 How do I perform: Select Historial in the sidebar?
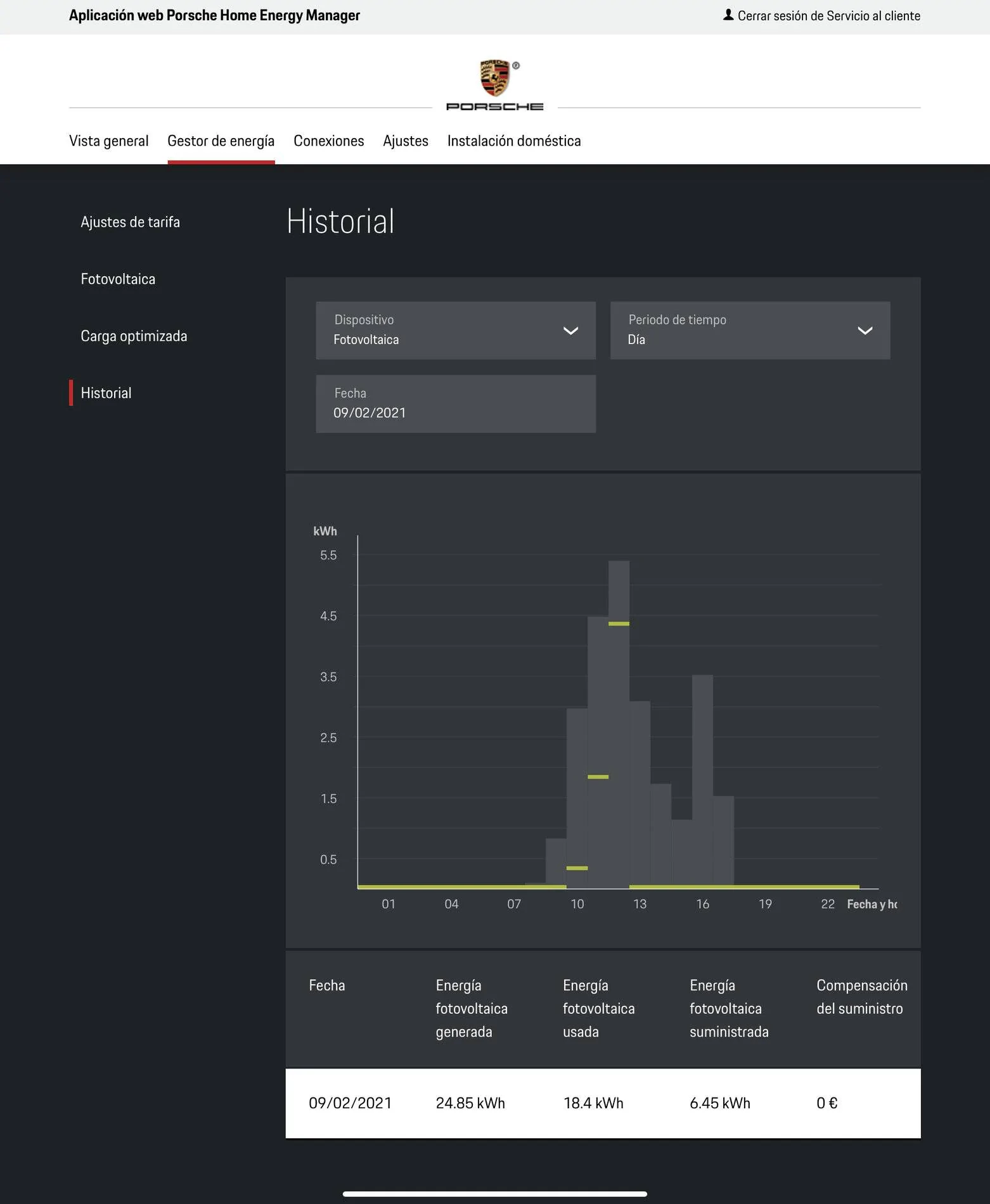click(x=106, y=393)
